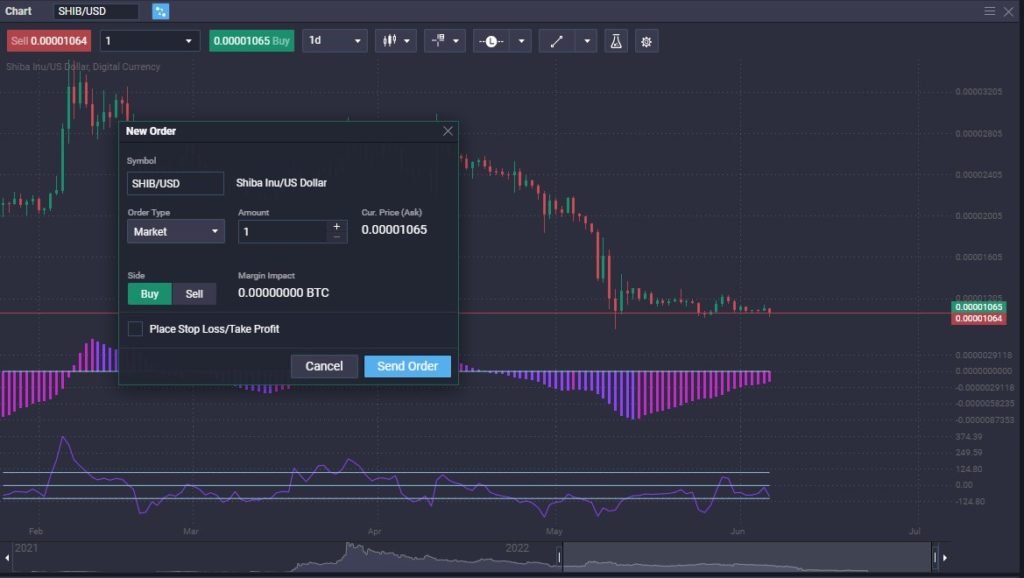Open the 1d timeframe dropdown
This screenshot has width=1024, height=578.
(x=335, y=41)
